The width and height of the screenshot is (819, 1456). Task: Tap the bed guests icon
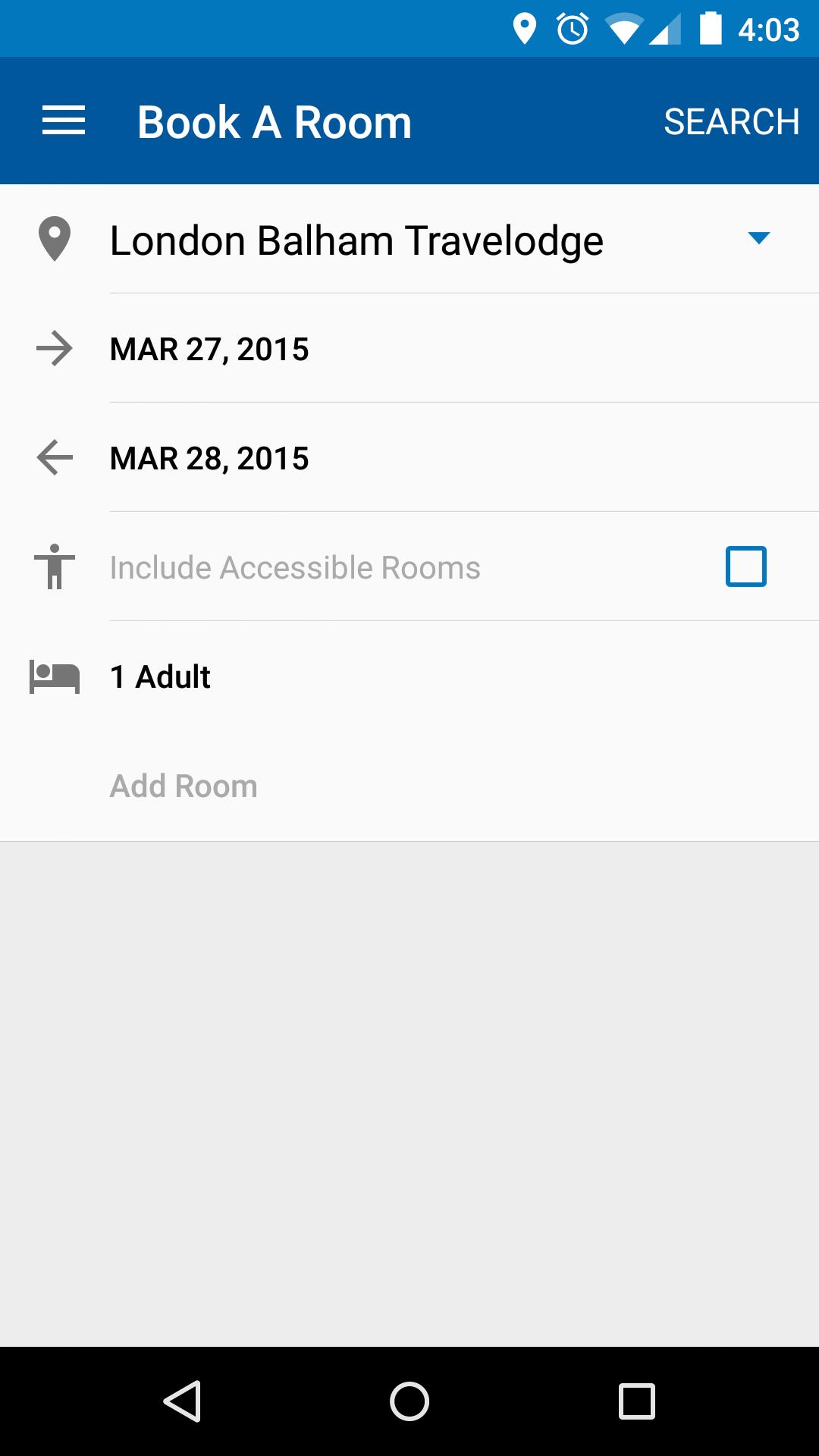coord(55,676)
